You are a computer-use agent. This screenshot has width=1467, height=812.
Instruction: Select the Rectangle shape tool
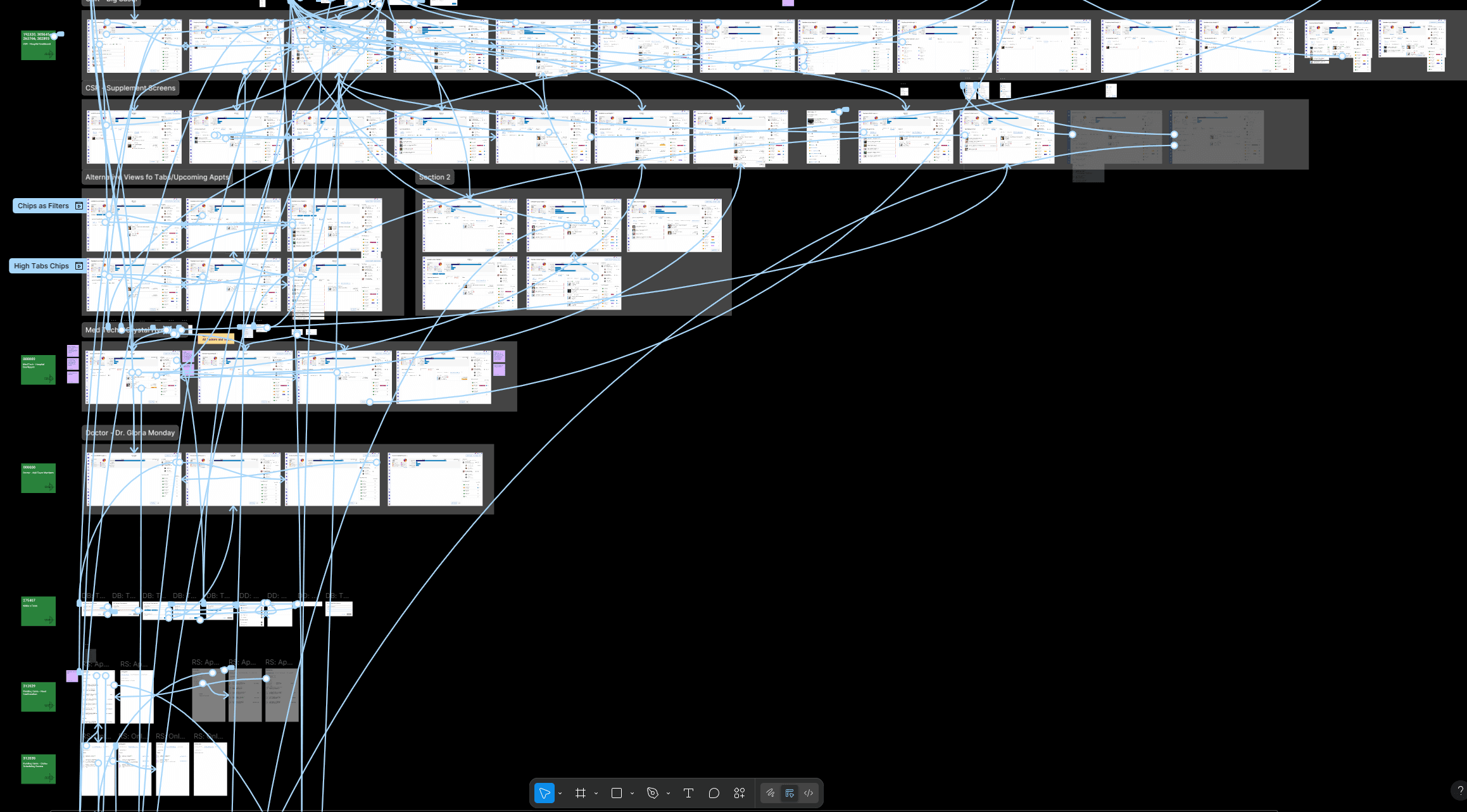click(x=616, y=793)
